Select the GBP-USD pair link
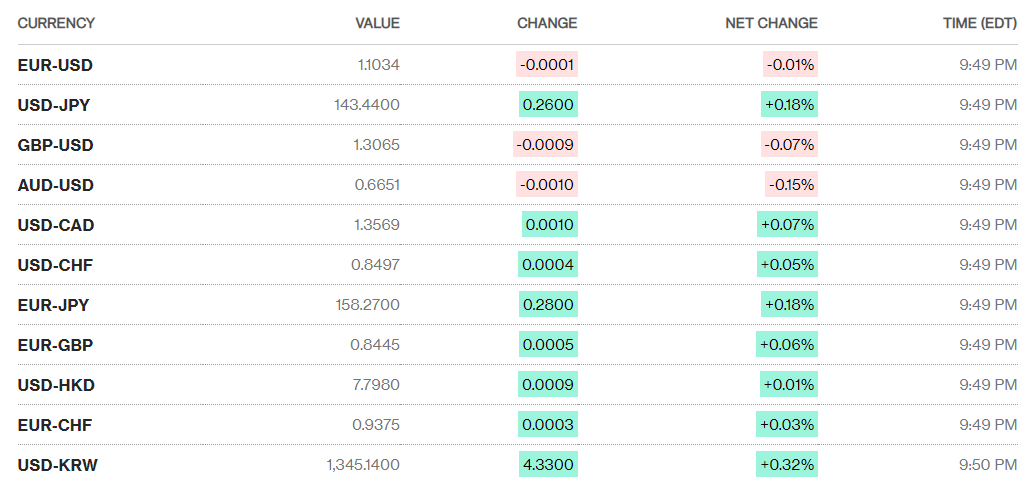The width and height of the screenshot is (1032, 483). tap(56, 145)
